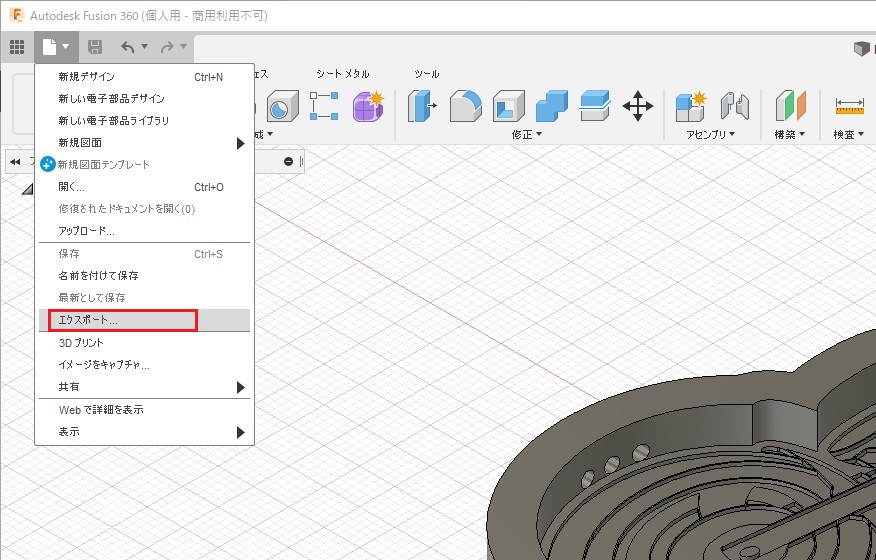Screen dimensions: 876x560
Task: Click the Undo arrow
Action: pos(127,47)
